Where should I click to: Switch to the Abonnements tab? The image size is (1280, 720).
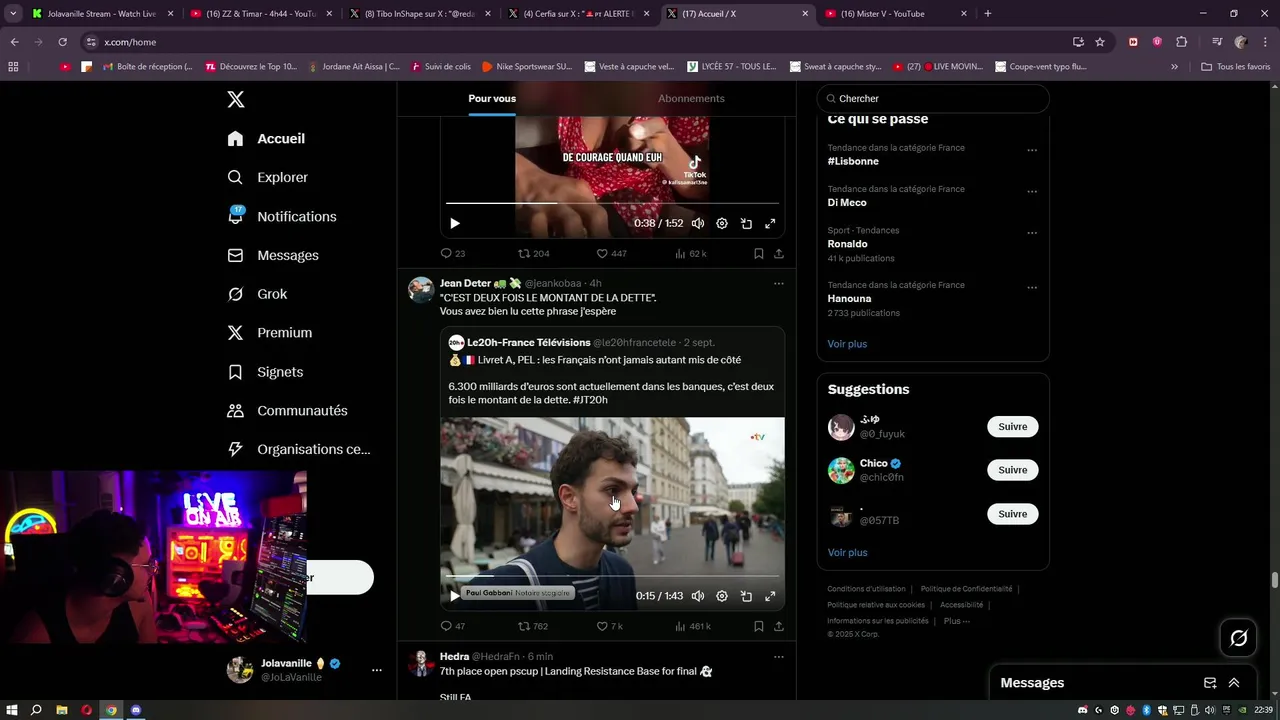pos(691,99)
